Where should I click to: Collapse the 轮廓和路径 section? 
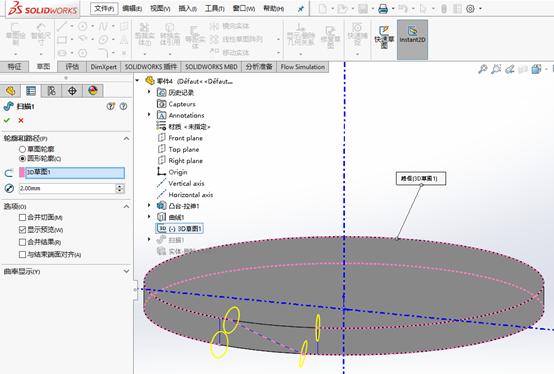tap(126, 138)
